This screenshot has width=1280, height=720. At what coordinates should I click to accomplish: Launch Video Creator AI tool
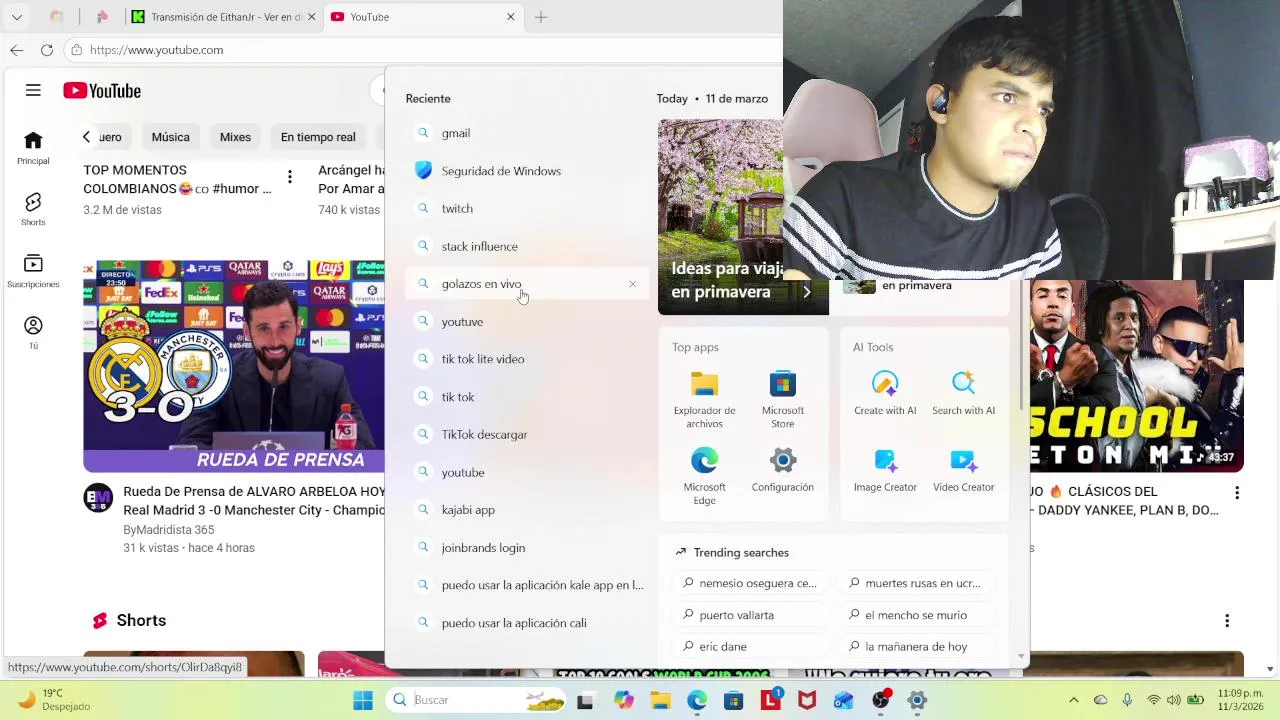click(x=963, y=470)
